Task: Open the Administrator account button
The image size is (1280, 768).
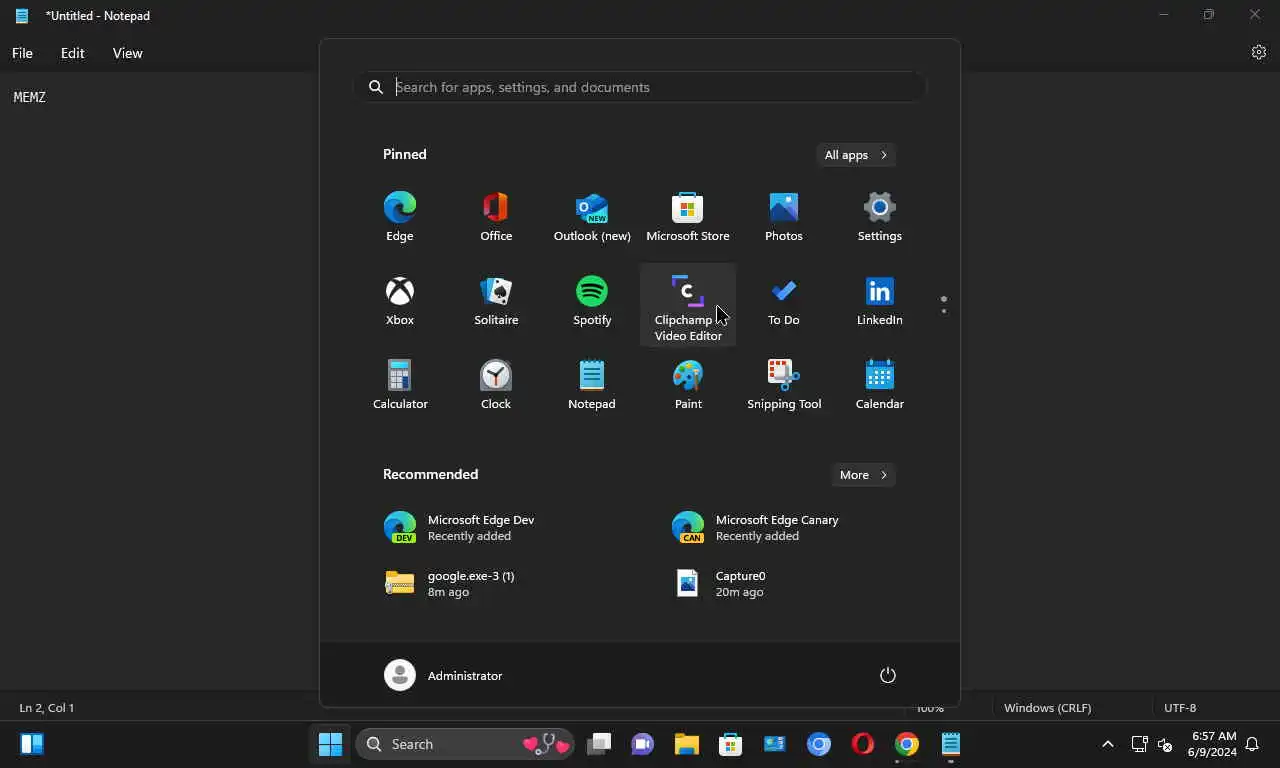Action: click(444, 676)
